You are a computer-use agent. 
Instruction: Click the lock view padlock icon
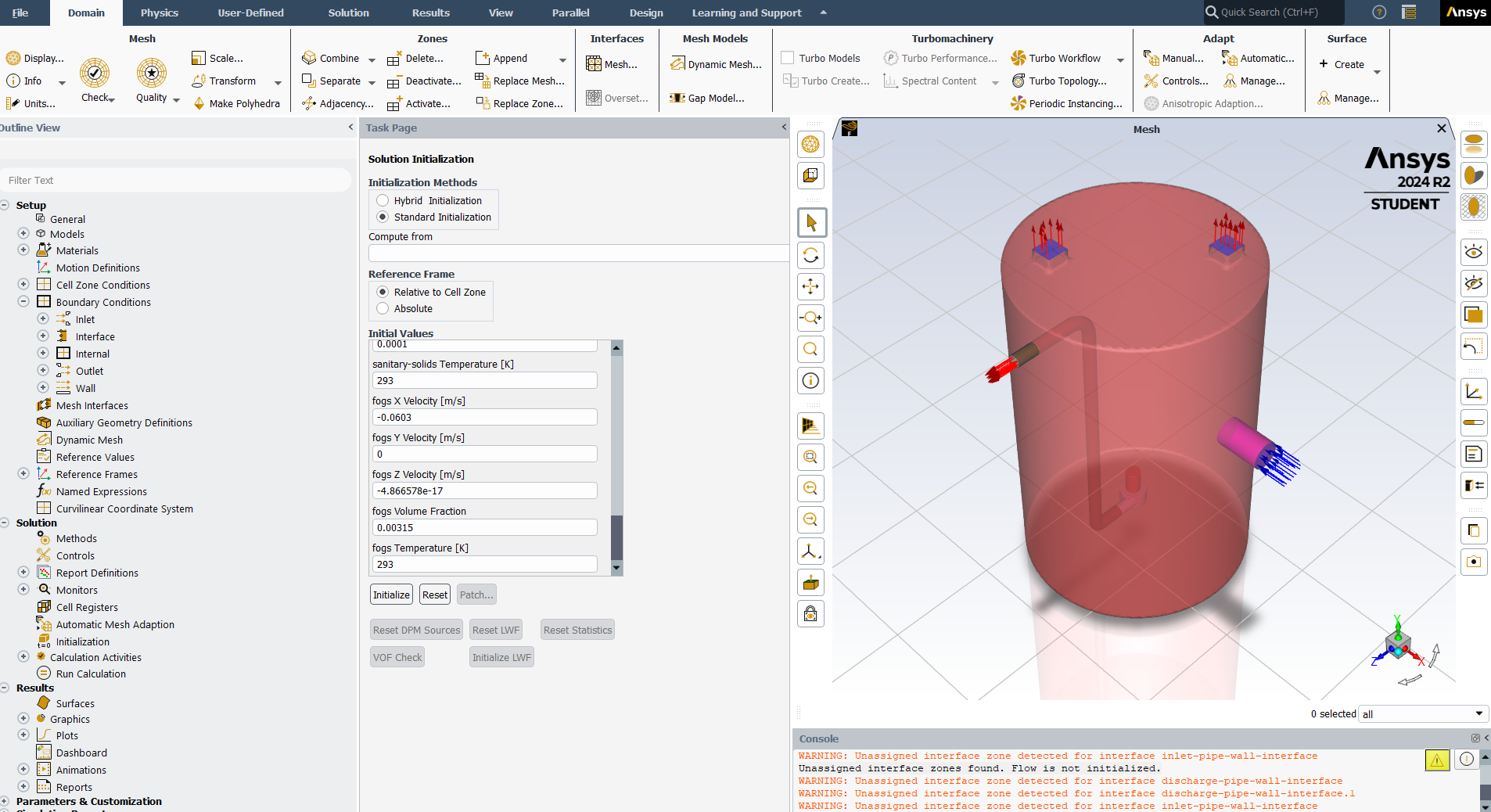click(811, 613)
